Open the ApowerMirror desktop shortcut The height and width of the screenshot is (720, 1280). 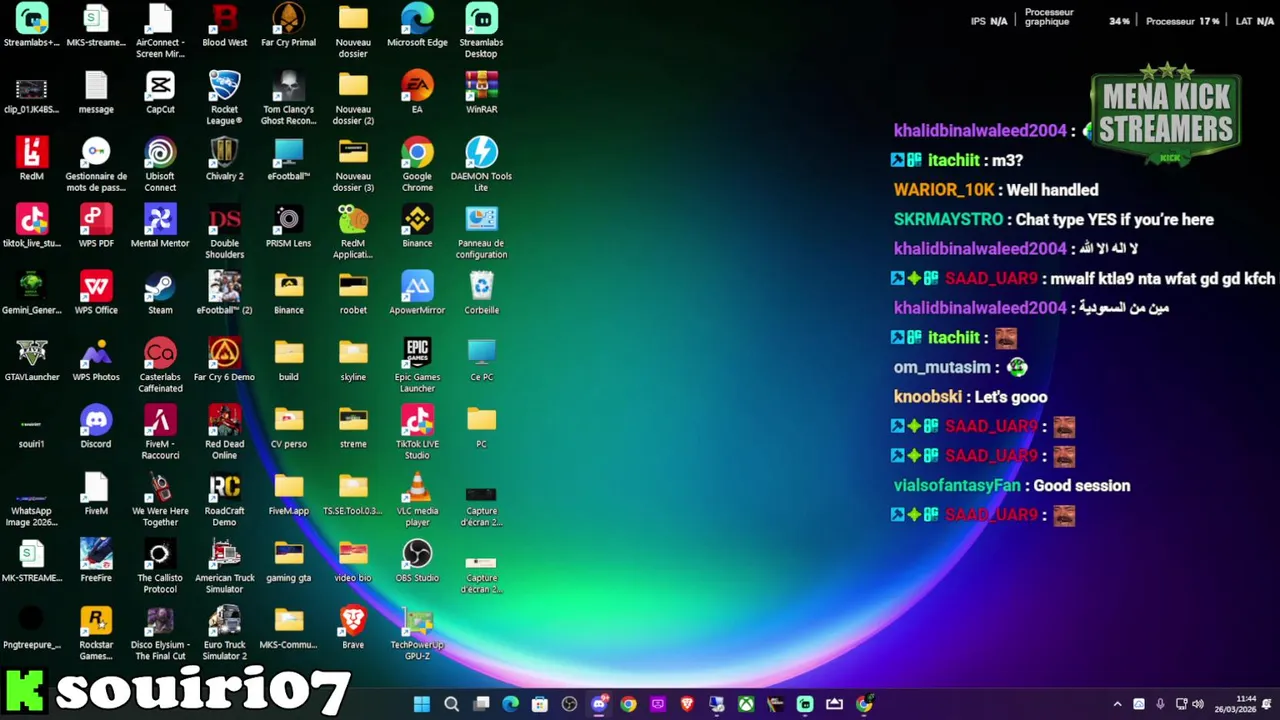(x=417, y=293)
